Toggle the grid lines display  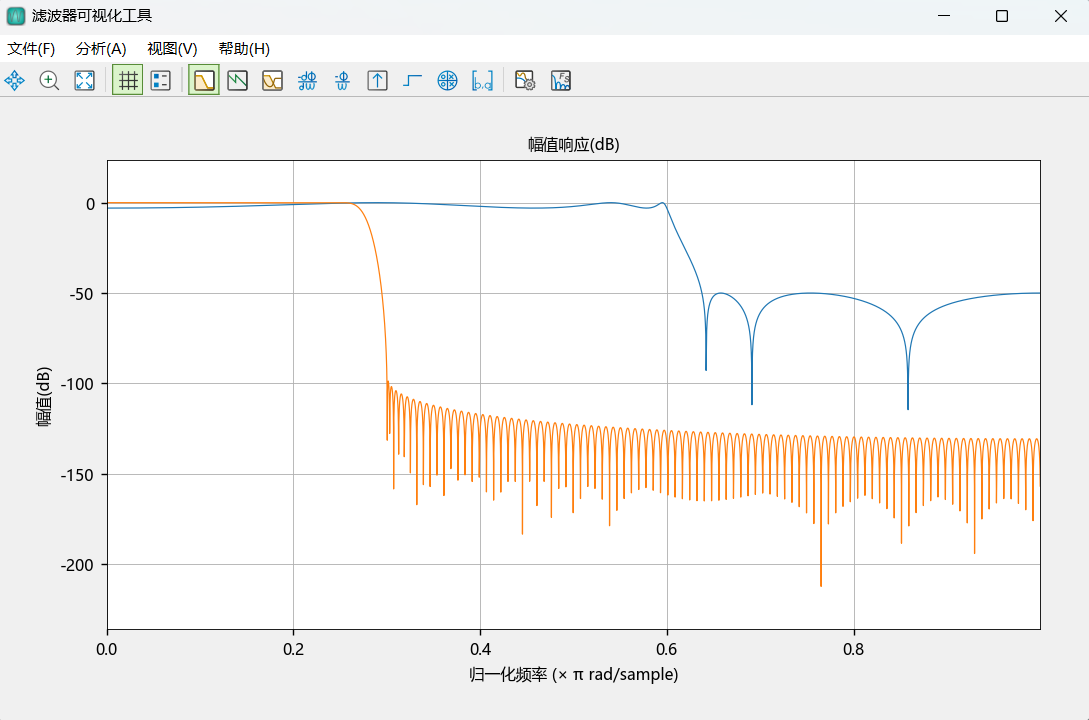(x=127, y=81)
